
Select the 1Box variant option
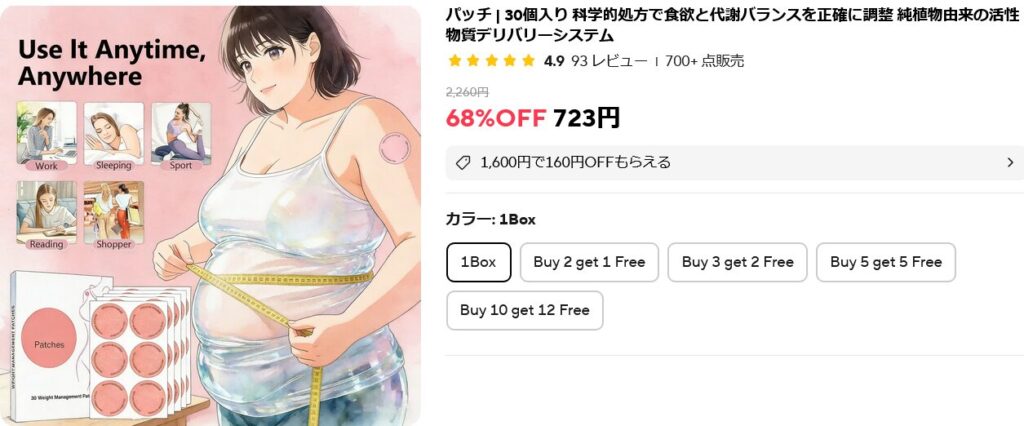pos(478,262)
